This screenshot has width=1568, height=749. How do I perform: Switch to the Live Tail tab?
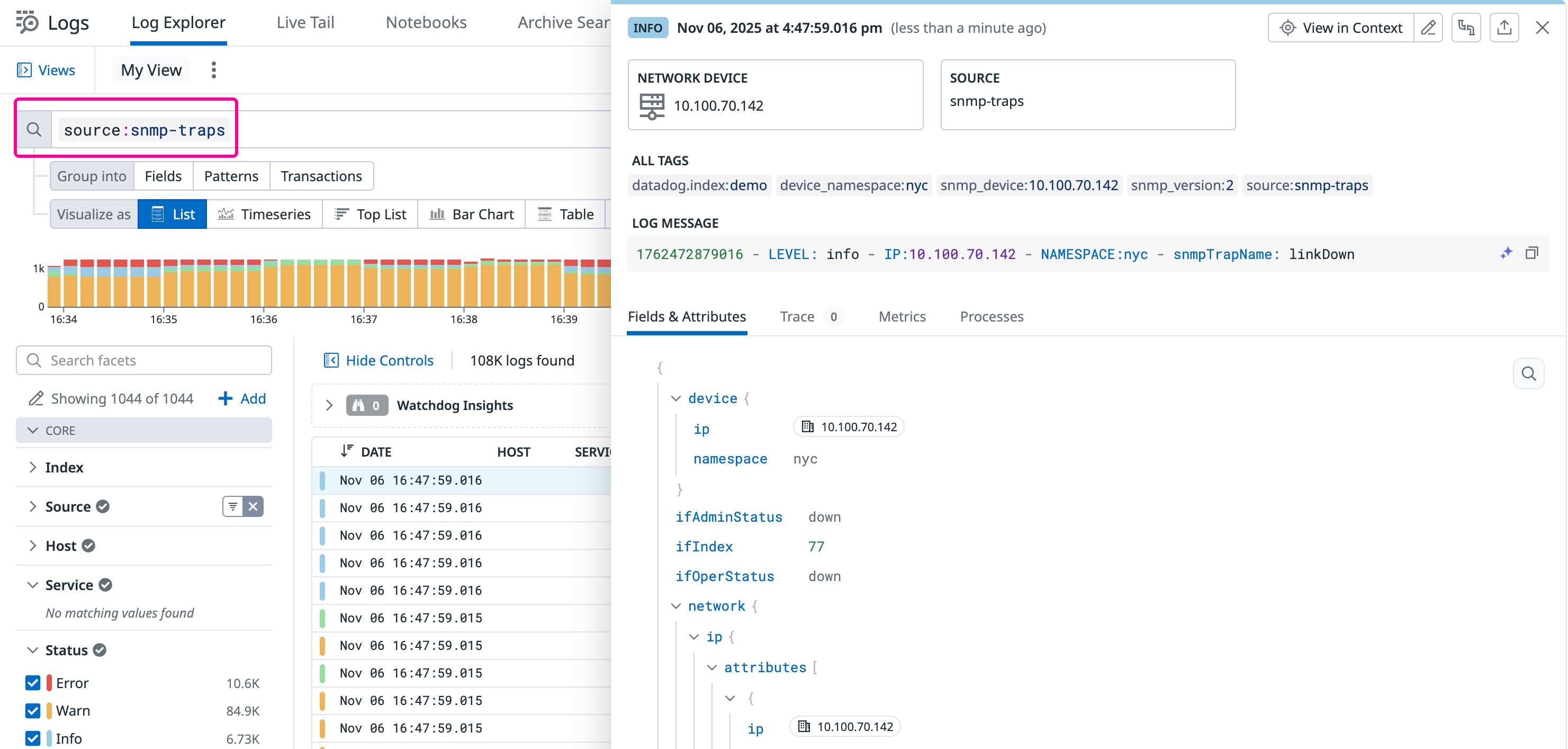click(305, 23)
